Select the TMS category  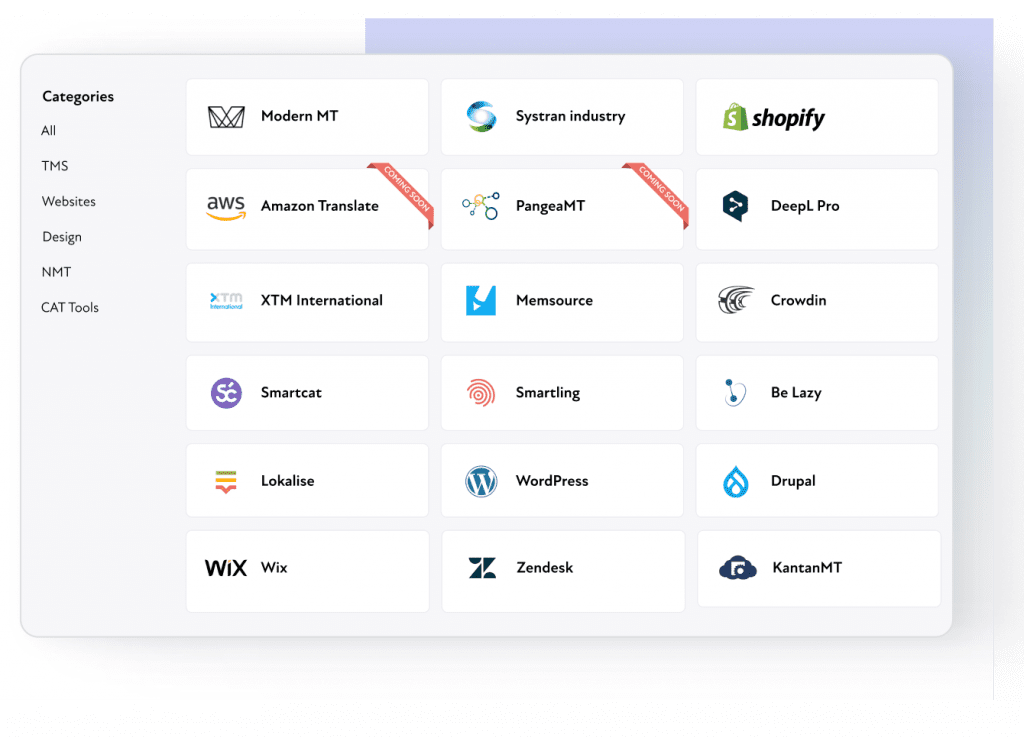coord(55,166)
